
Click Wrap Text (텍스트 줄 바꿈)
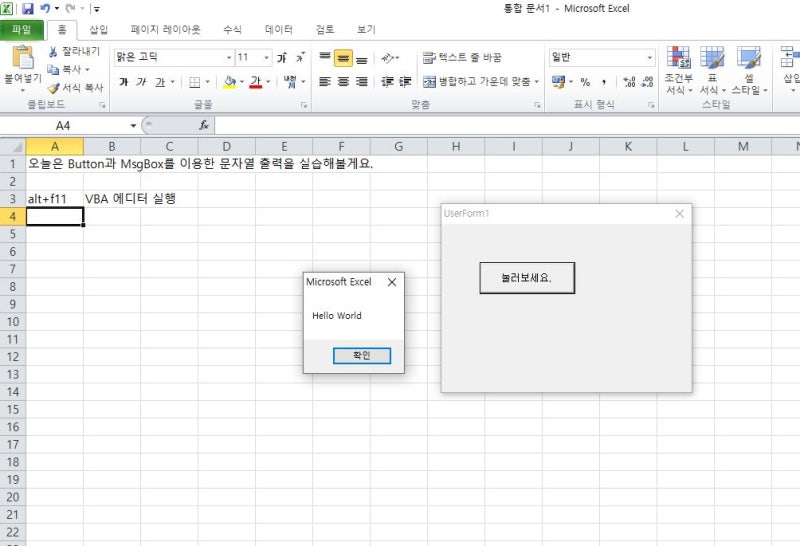tap(462, 57)
